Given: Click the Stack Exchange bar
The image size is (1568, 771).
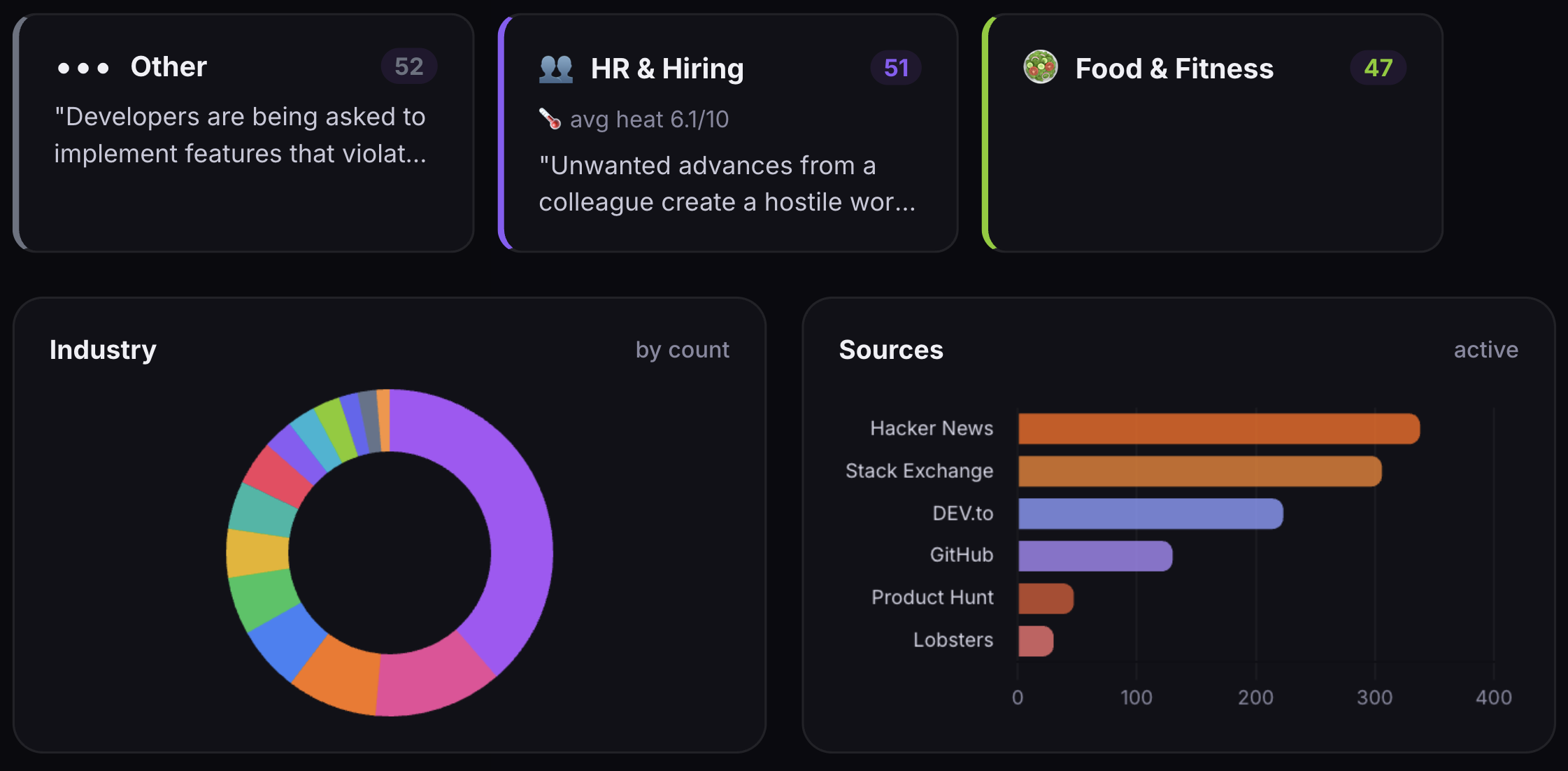Looking at the screenshot, I should 1199,472.
